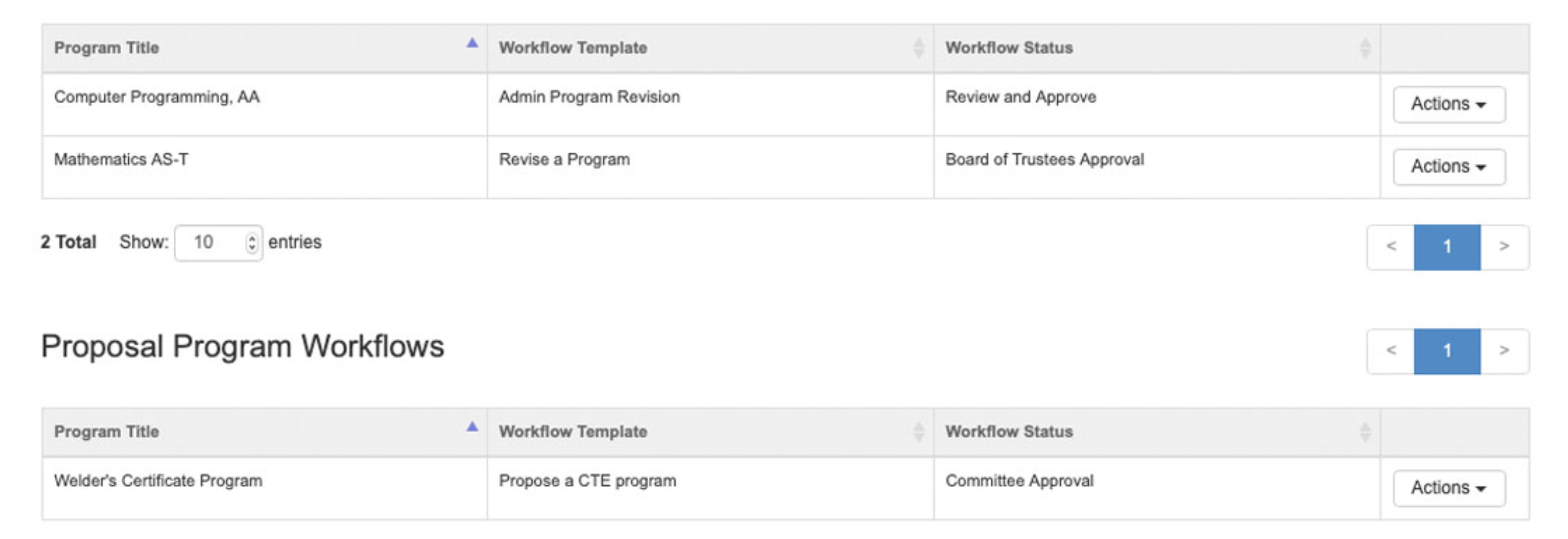Viewport: 1568px width, 539px height.
Task: Sort Proposal table by Workflow Template
Action: (919, 432)
